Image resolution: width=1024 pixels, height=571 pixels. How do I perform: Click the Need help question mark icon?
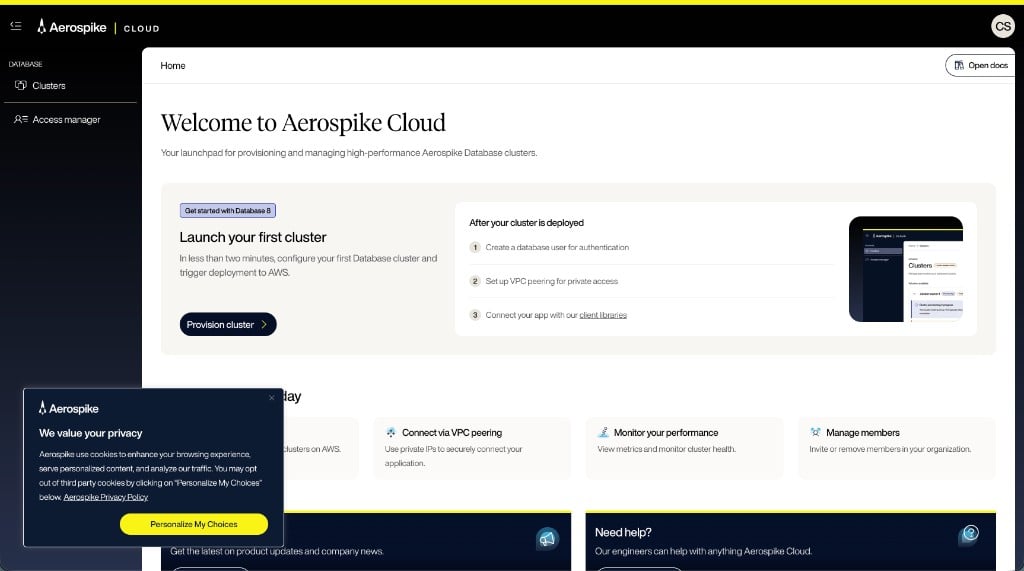coord(970,534)
